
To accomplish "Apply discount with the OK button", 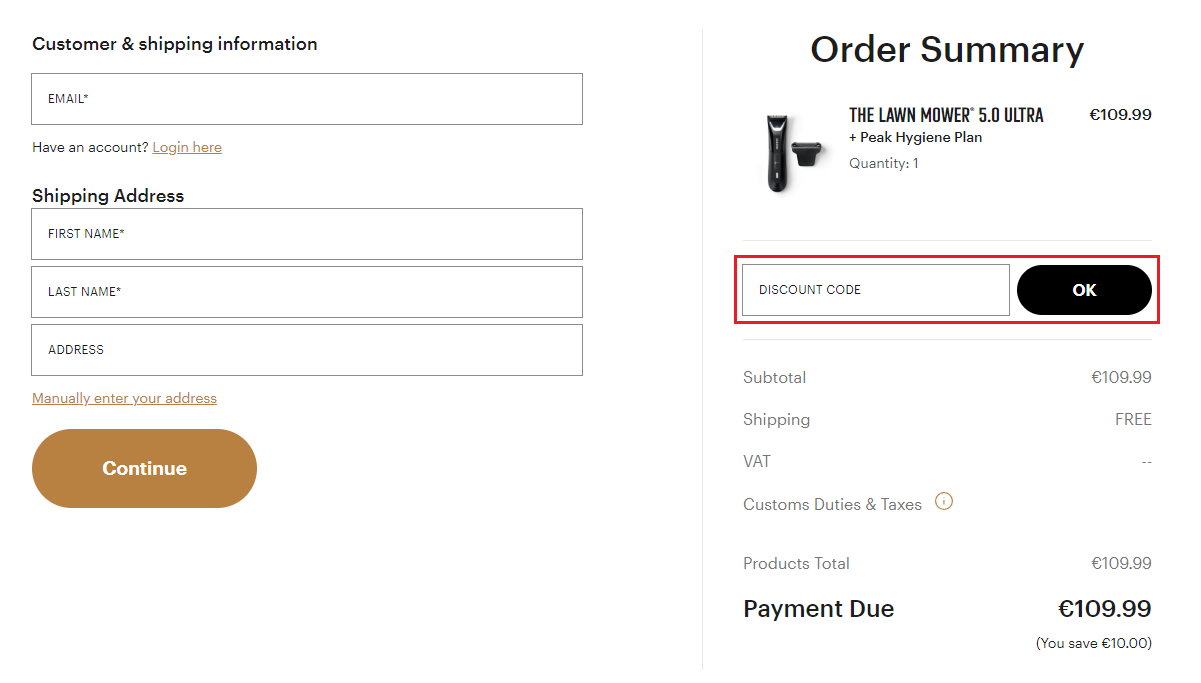I will [1084, 290].
